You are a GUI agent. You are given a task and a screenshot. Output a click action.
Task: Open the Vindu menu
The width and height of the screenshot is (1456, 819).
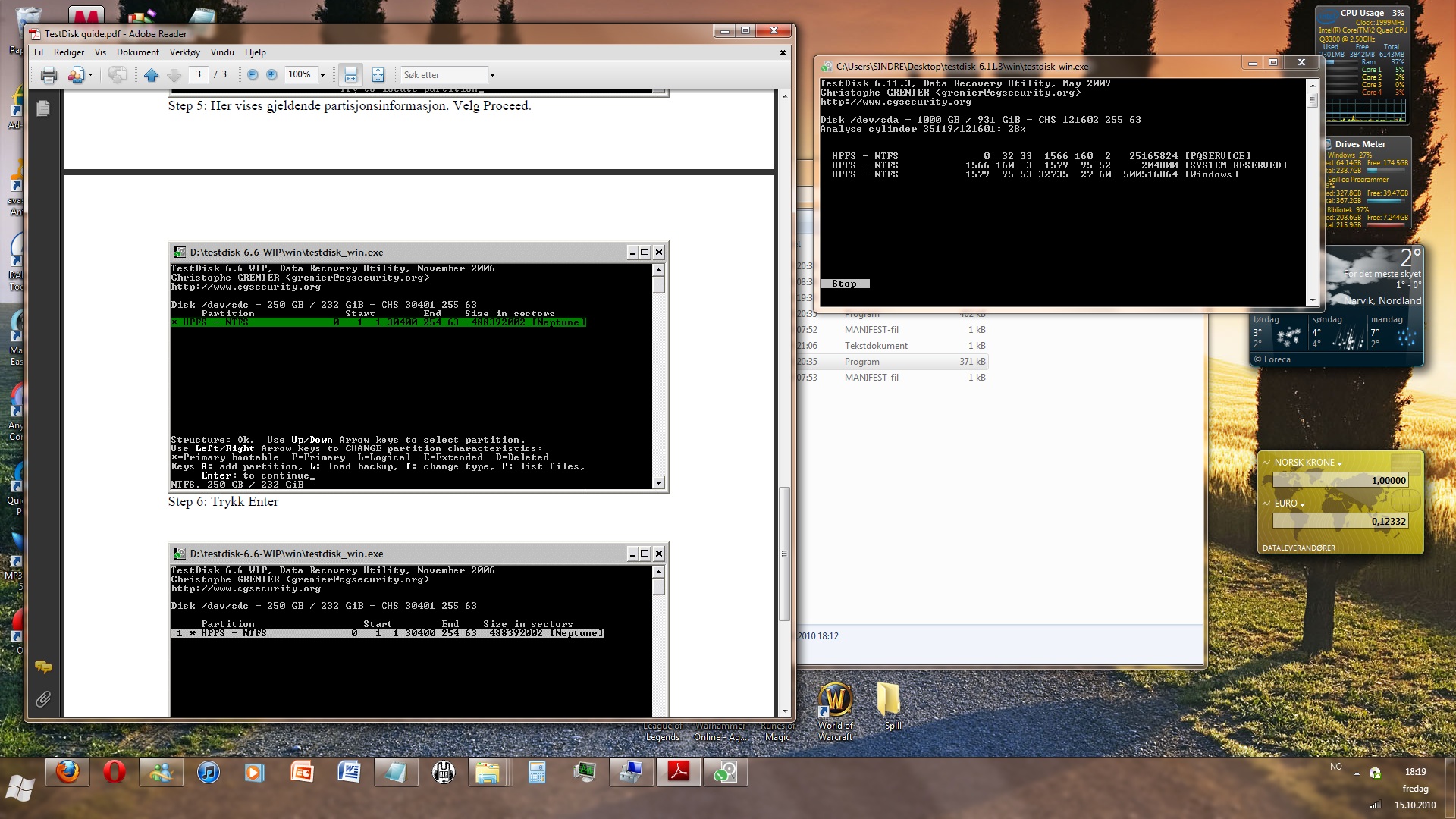(x=222, y=52)
